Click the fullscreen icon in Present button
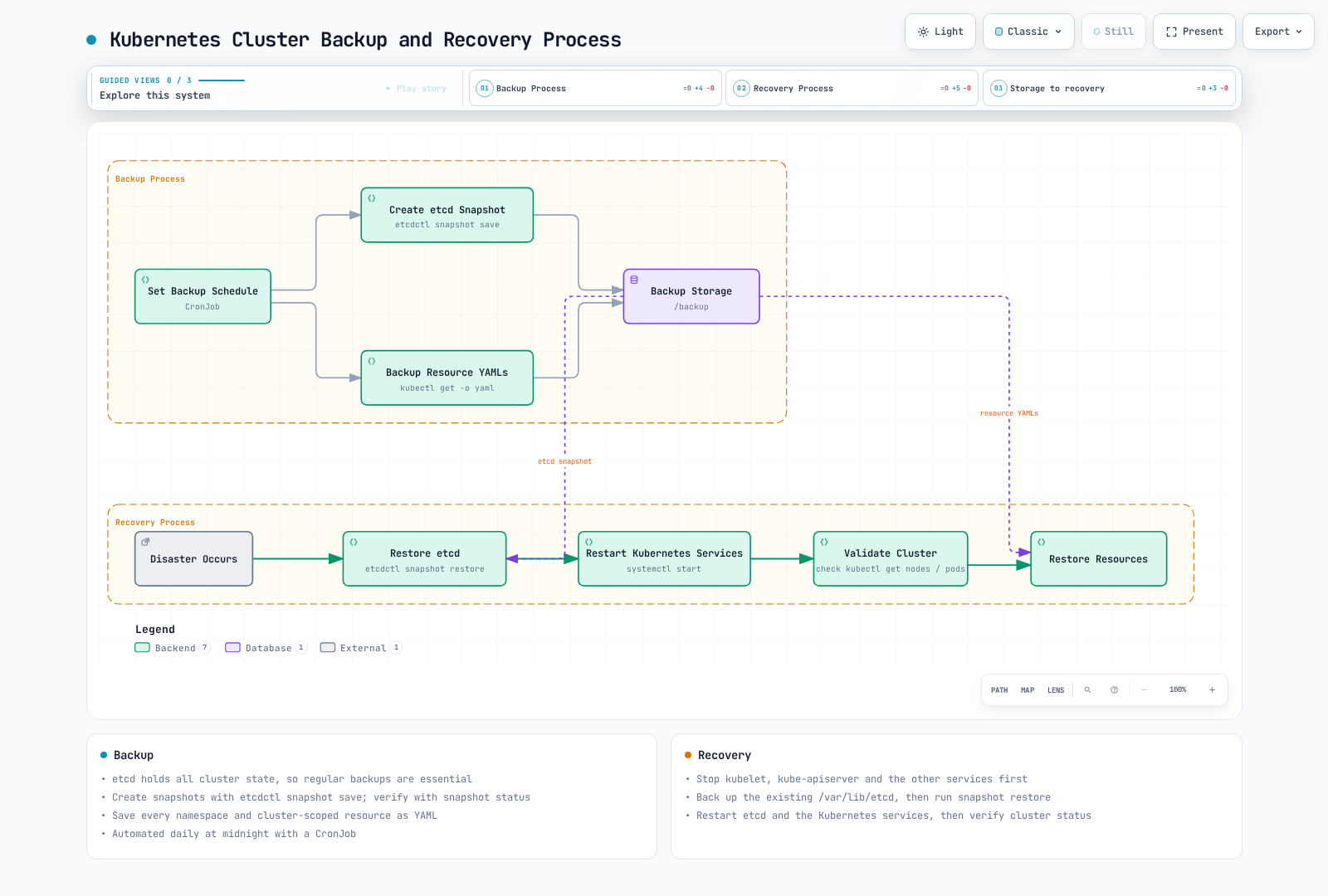 pos(1171,32)
